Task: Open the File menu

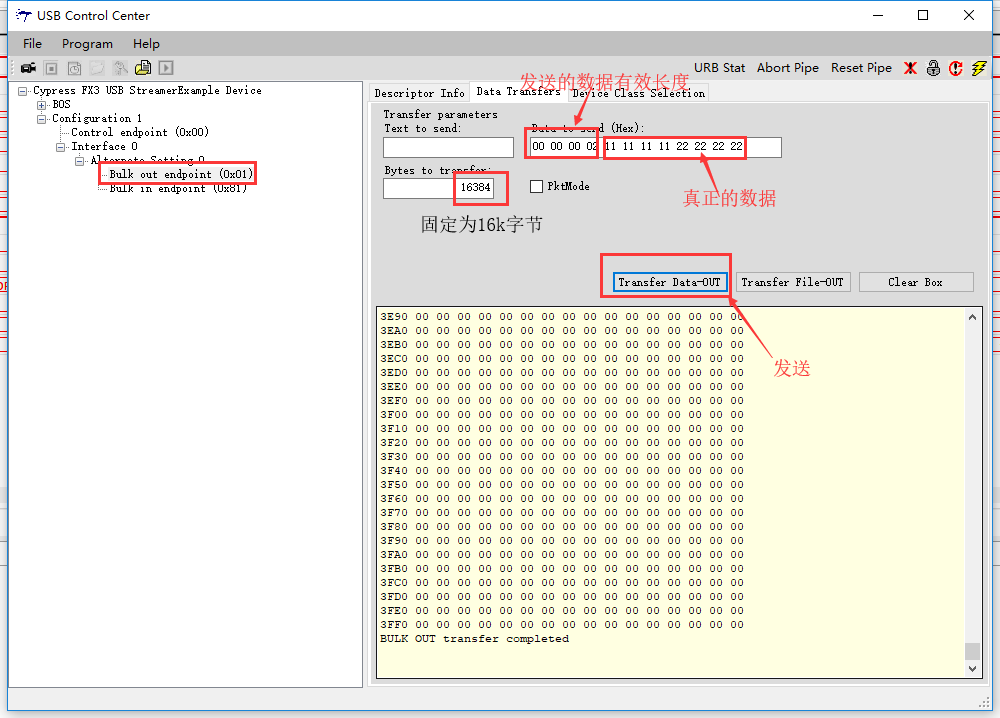Action: click(33, 43)
